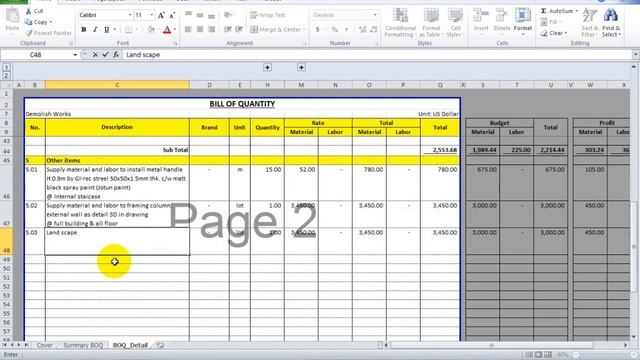Open the Format cells menu
The width and height of the screenshot is (640, 360).
pyautogui.click(x=522, y=21)
